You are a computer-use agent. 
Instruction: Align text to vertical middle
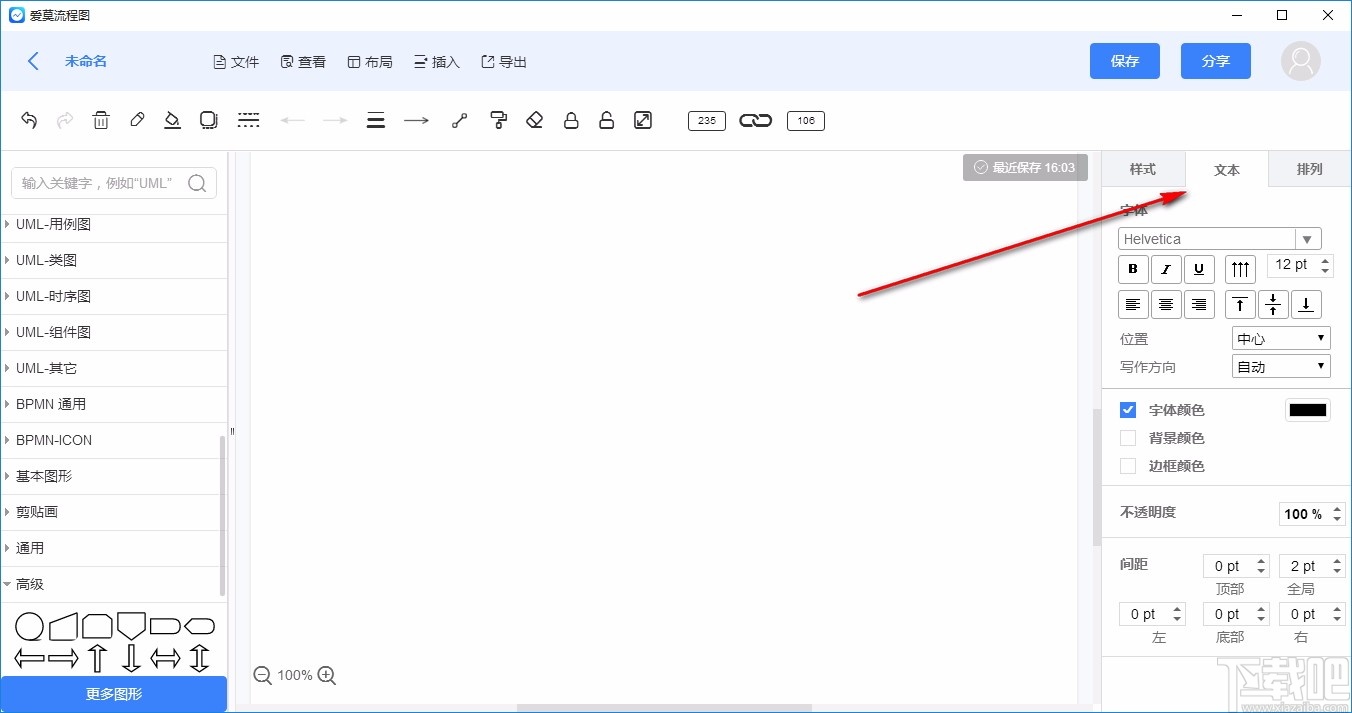point(1273,304)
